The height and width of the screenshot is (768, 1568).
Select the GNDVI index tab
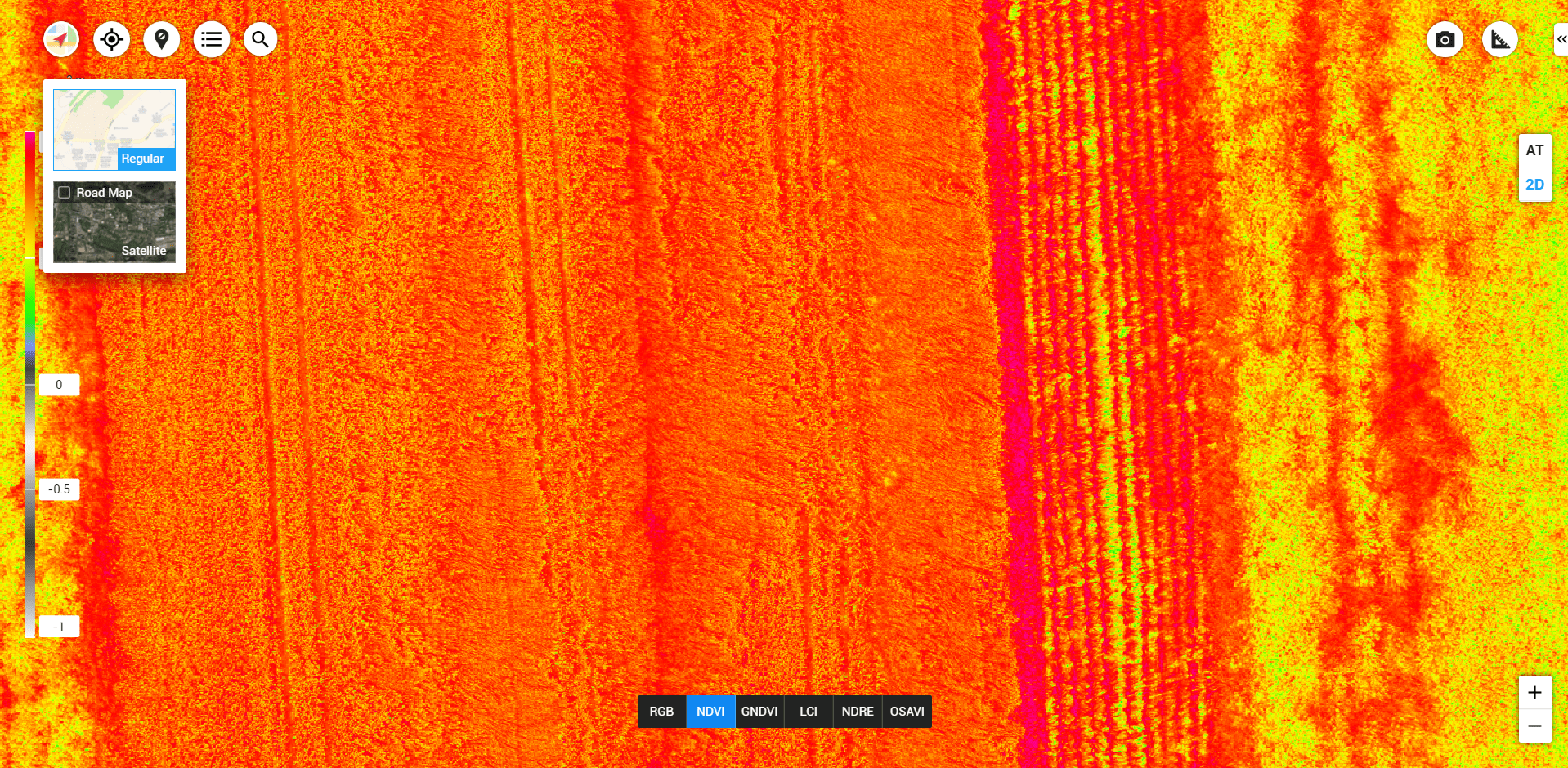759,712
